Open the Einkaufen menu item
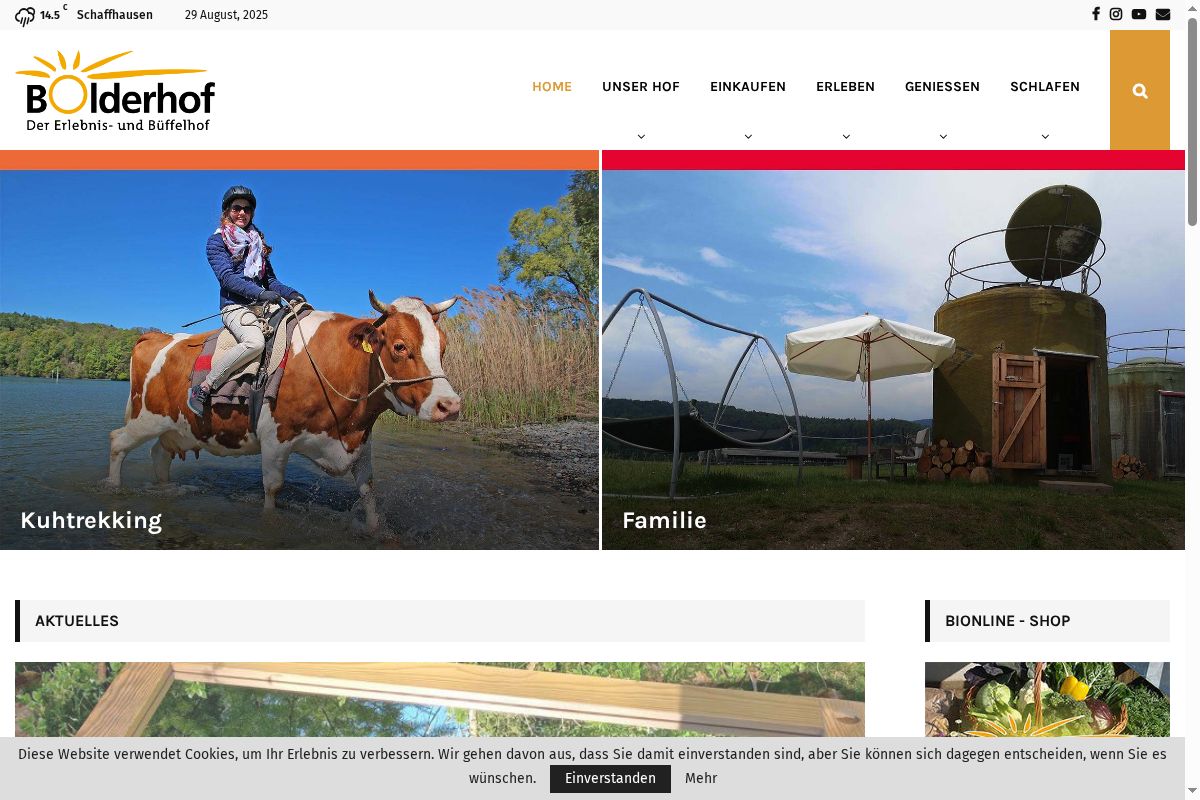1200x800 pixels. (x=748, y=87)
